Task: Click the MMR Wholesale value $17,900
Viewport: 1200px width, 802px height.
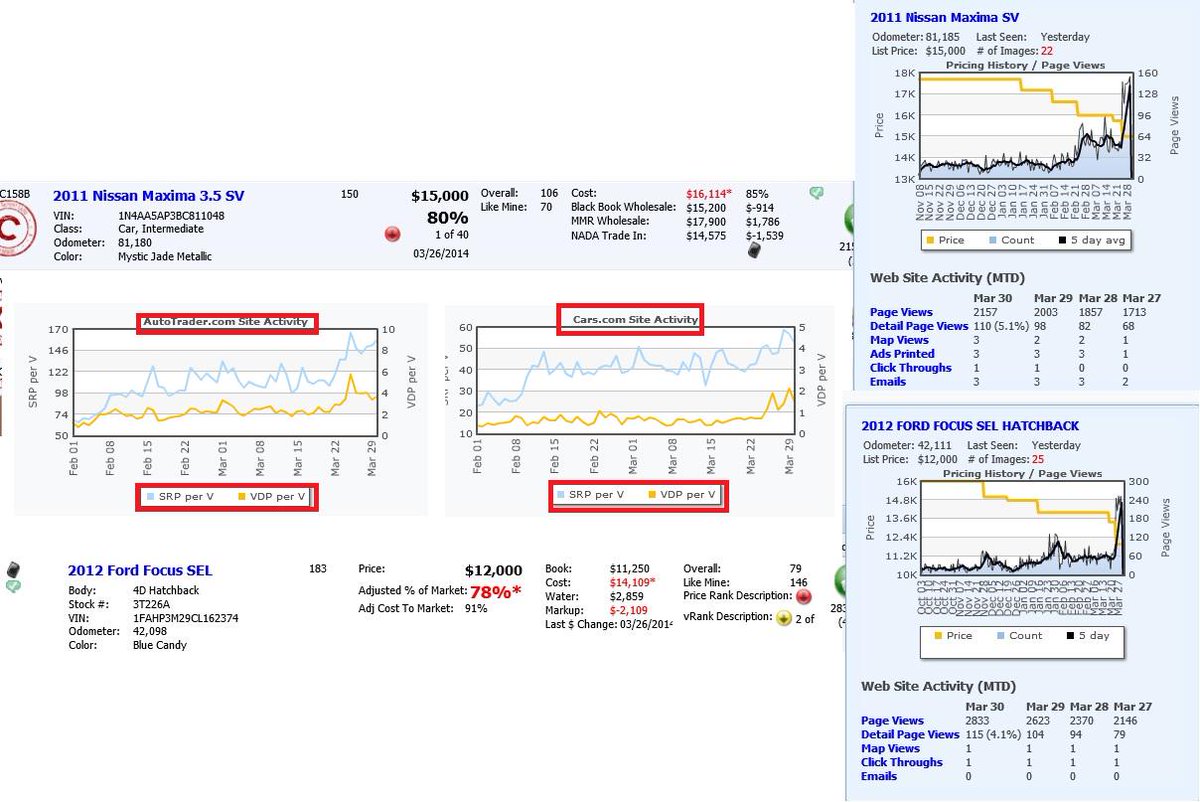Action: (706, 221)
